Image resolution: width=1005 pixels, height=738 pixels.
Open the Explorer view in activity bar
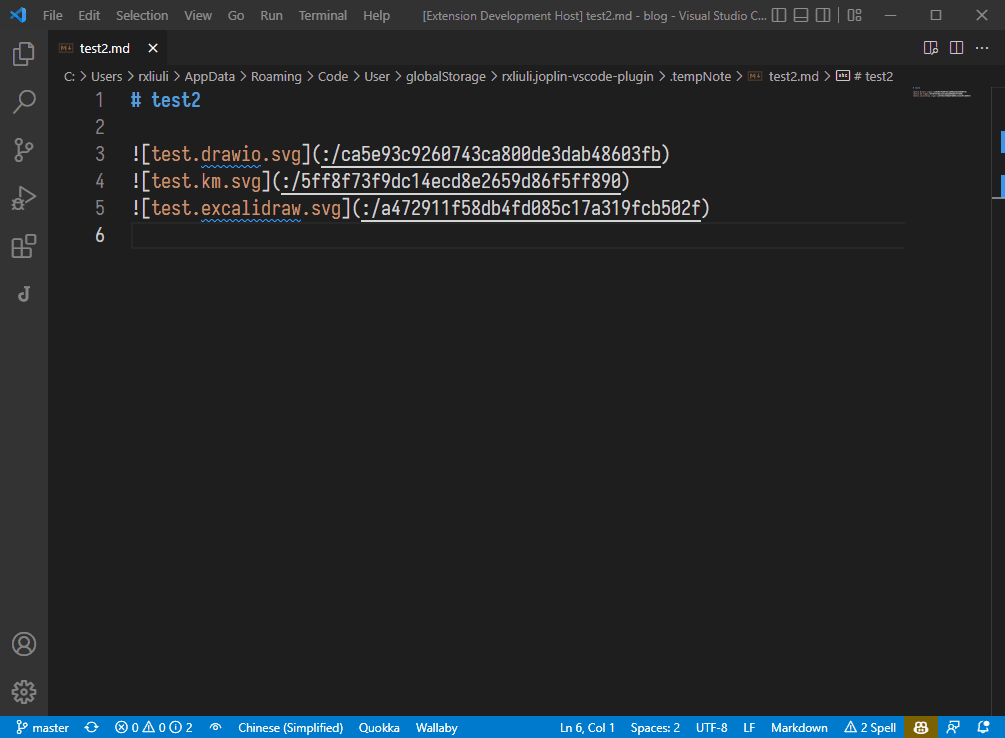[x=24, y=54]
